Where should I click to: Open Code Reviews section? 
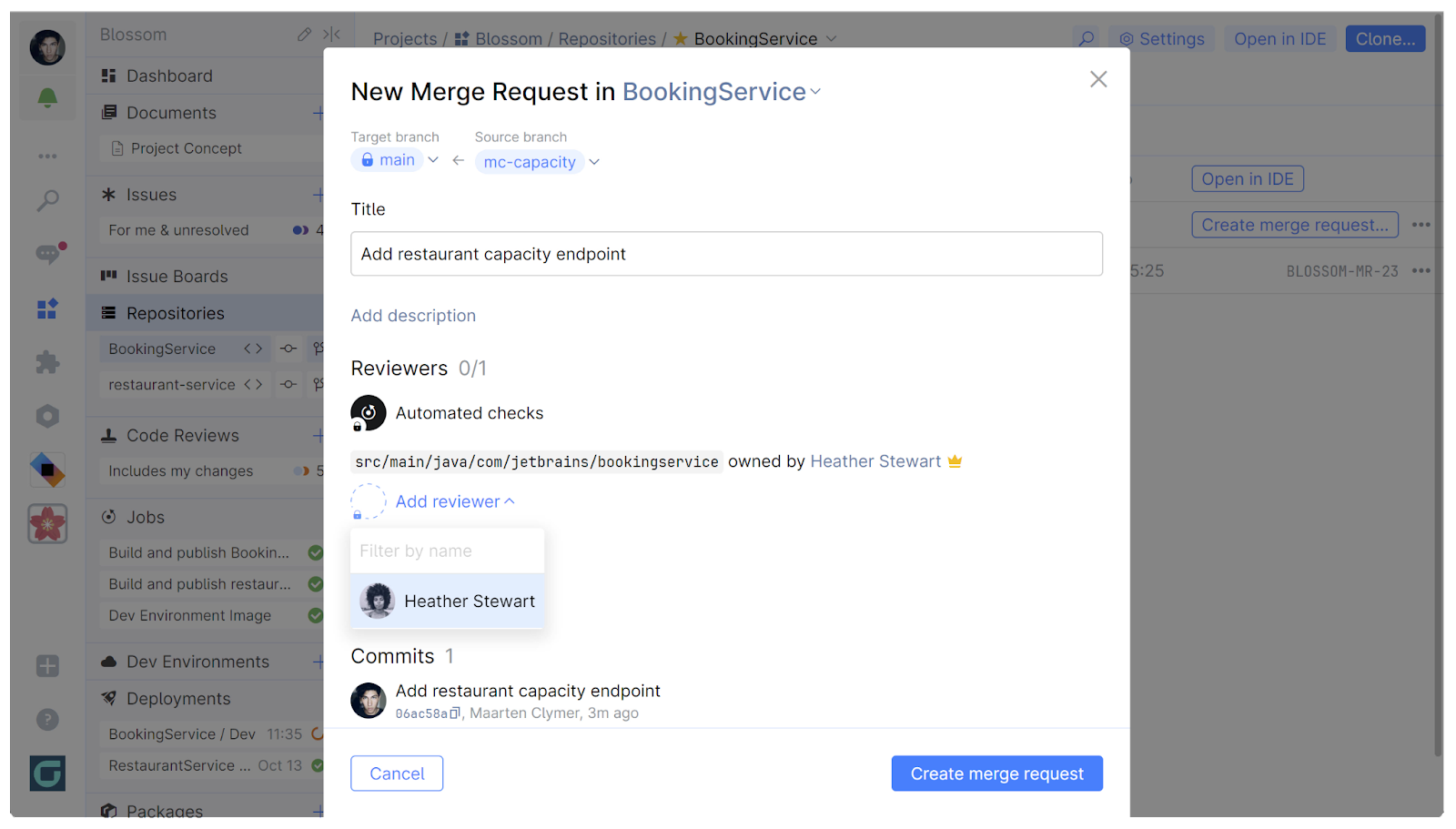click(x=182, y=436)
